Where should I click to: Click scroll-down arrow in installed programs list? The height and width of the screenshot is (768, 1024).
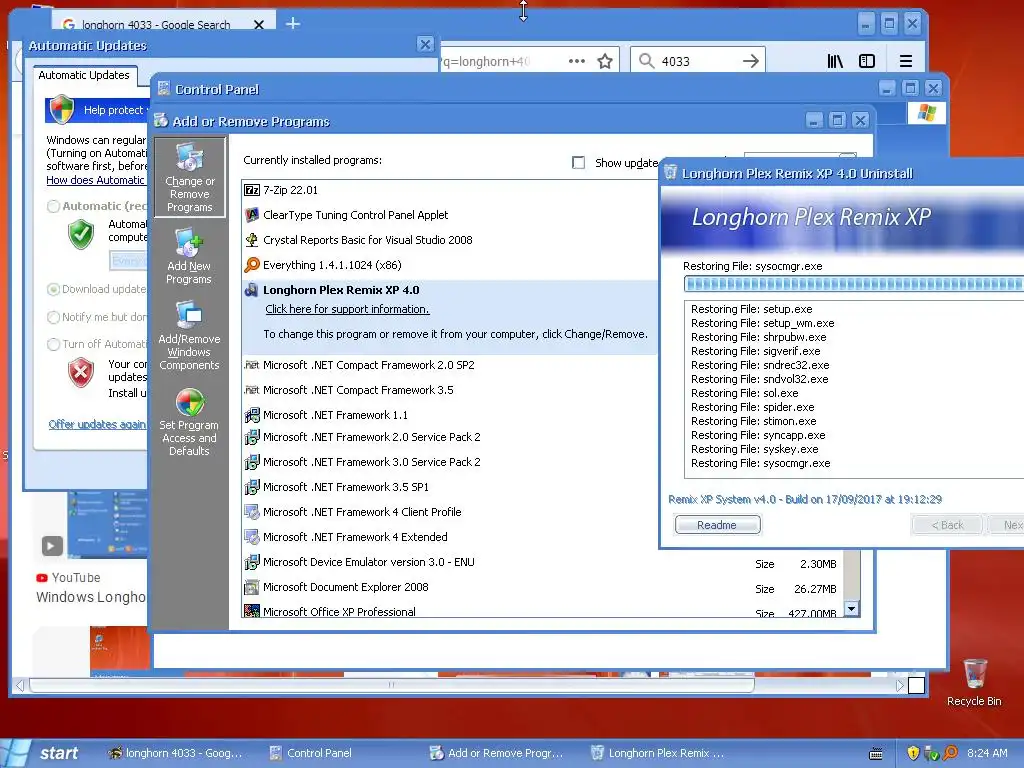pos(851,609)
